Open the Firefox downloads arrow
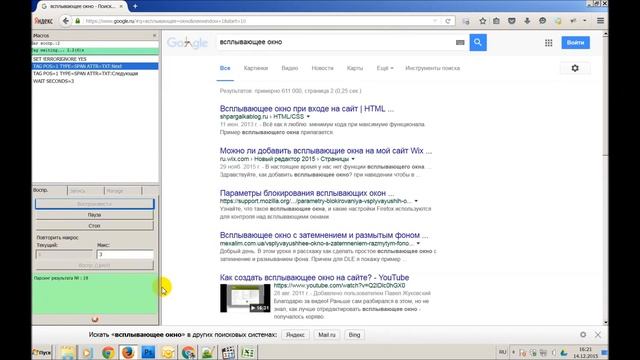640x360 pixels. tap(527, 21)
